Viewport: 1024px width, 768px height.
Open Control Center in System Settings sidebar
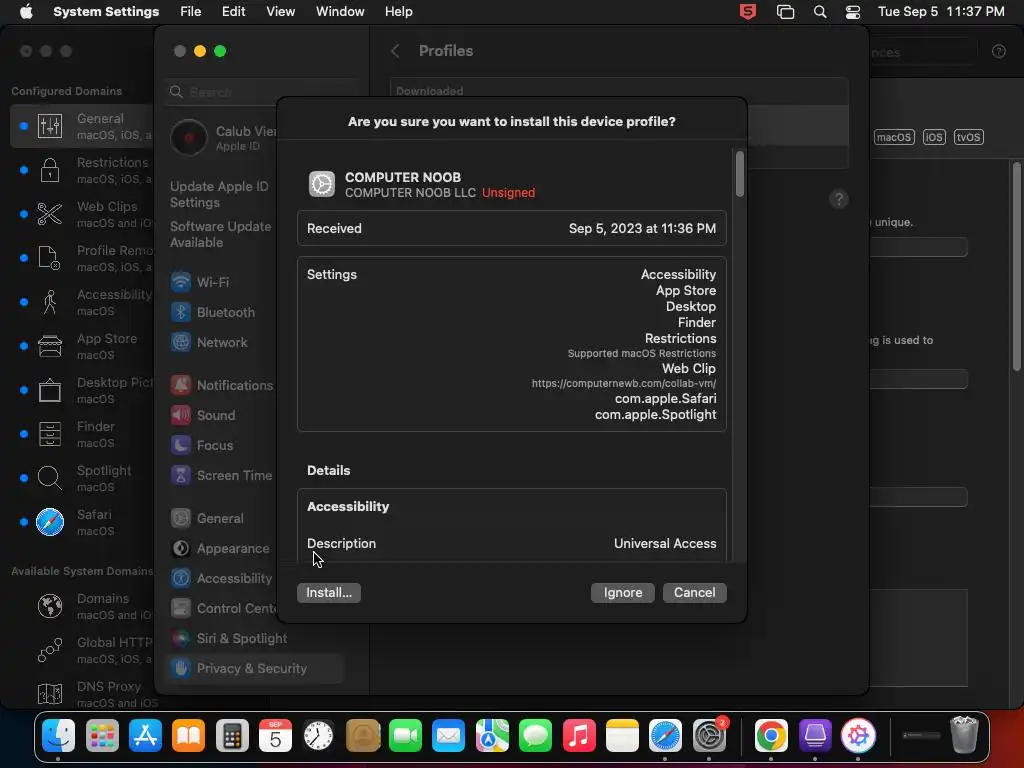coord(222,609)
